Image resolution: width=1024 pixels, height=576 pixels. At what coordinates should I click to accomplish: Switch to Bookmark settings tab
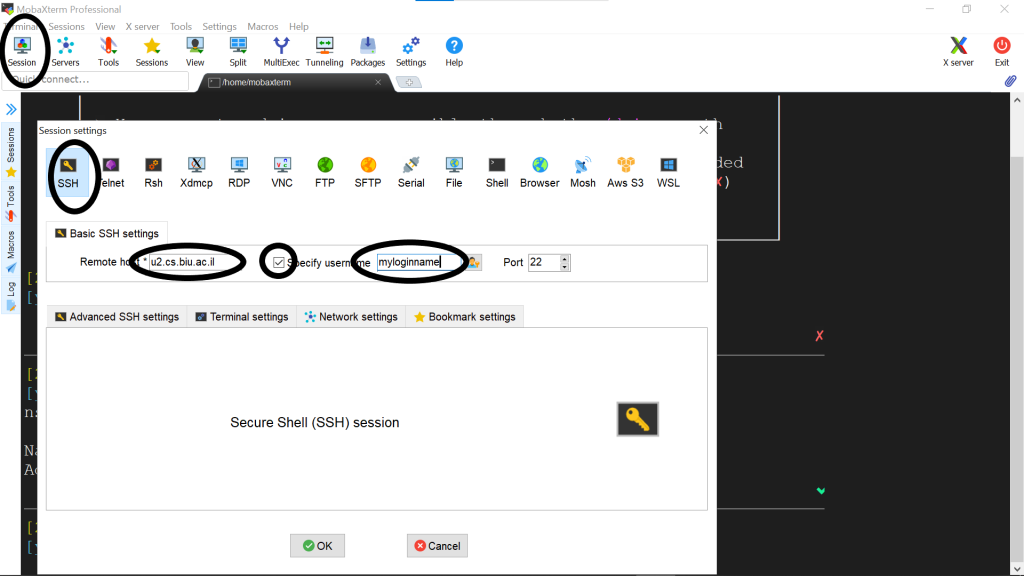click(x=465, y=317)
